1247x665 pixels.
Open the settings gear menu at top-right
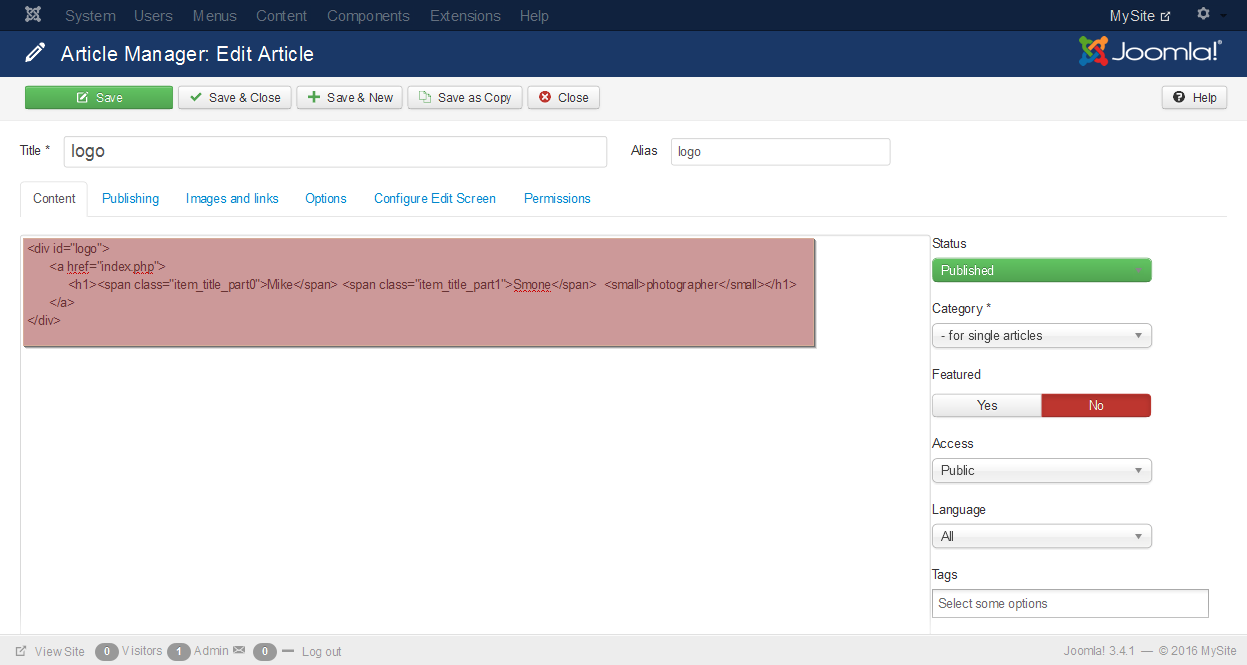tap(1203, 15)
